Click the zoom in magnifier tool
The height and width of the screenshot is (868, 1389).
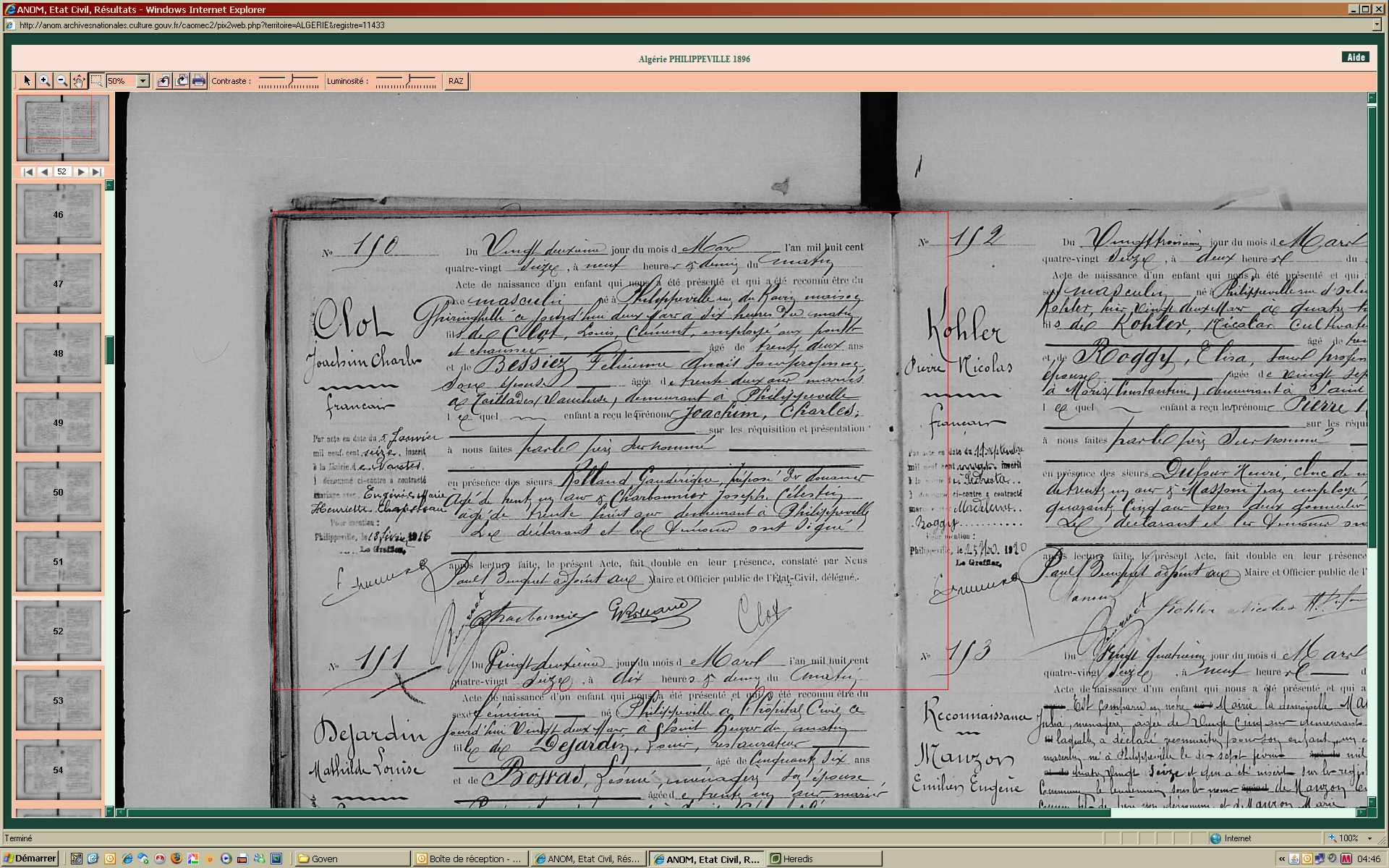pyautogui.click(x=45, y=81)
